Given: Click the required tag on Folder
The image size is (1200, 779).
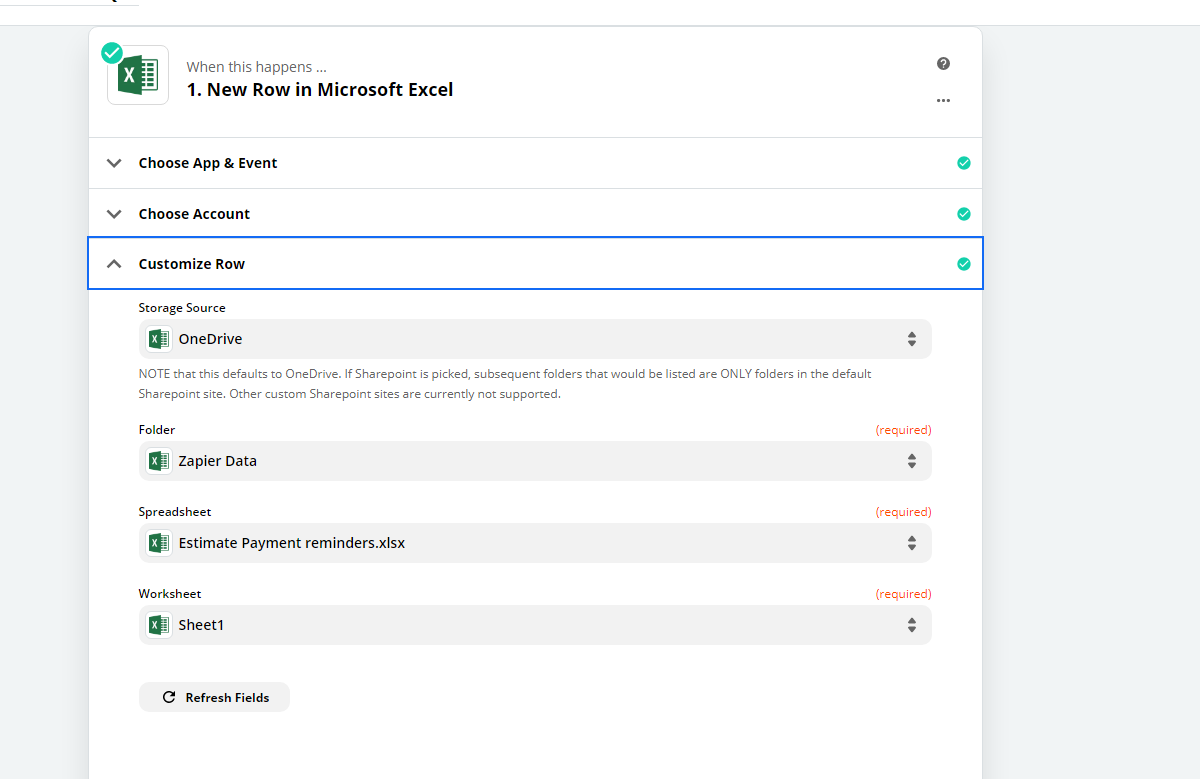Looking at the screenshot, I should tap(904, 430).
